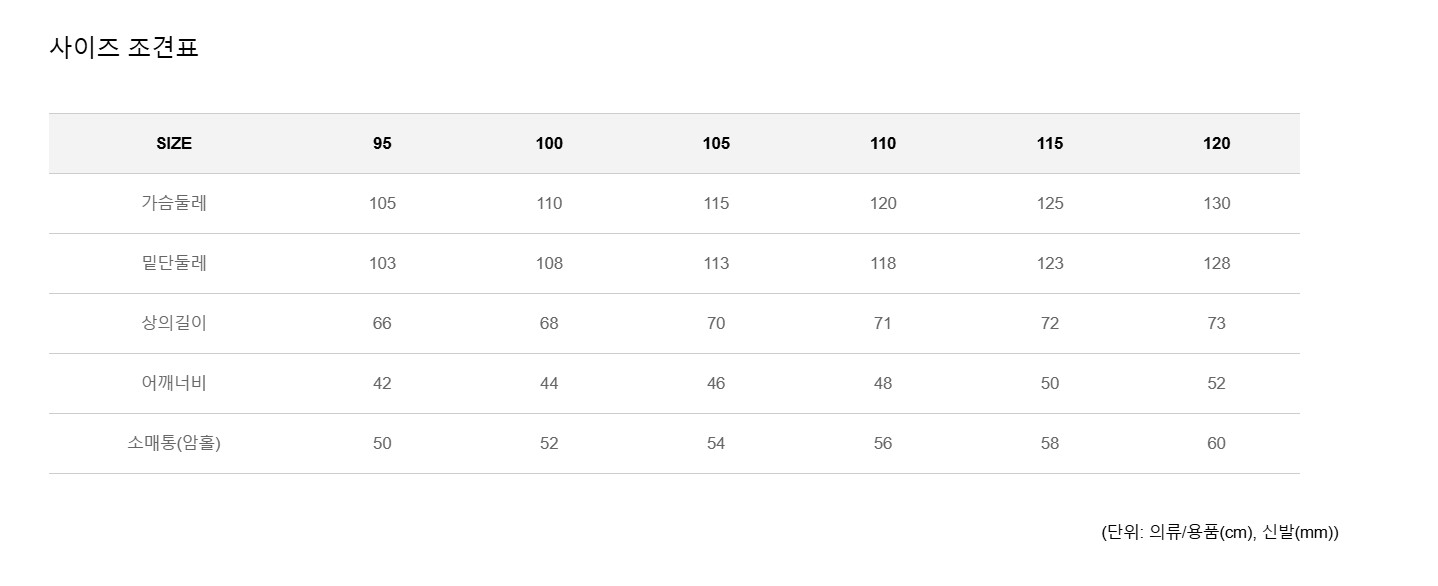
Task: Select the 가슴둘레 row label
Action: (174, 203)
